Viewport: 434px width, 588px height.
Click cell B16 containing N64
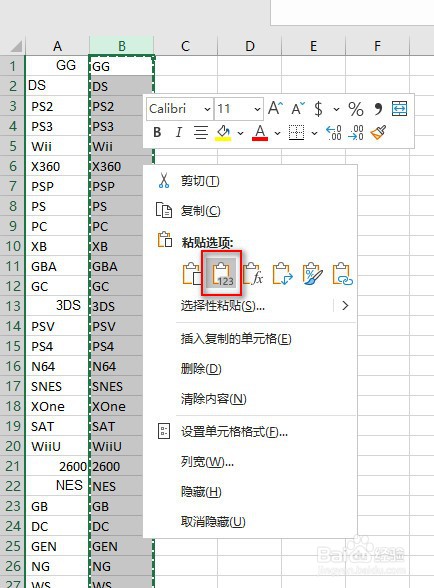tap(116, 366)
